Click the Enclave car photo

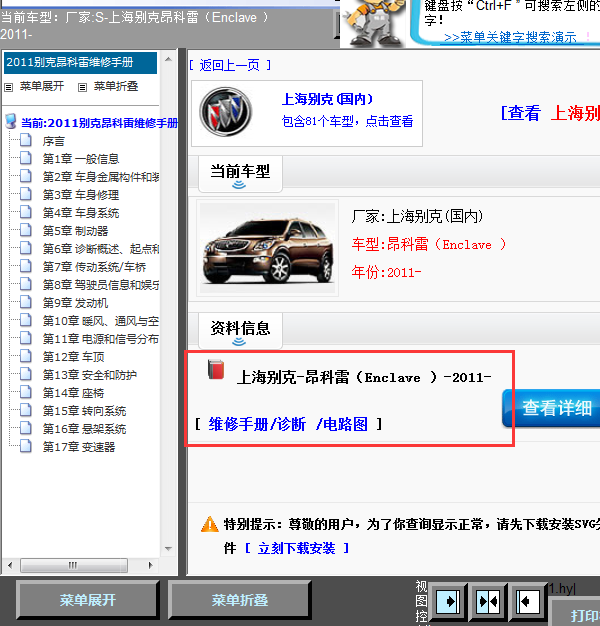(x=267, y=248)
